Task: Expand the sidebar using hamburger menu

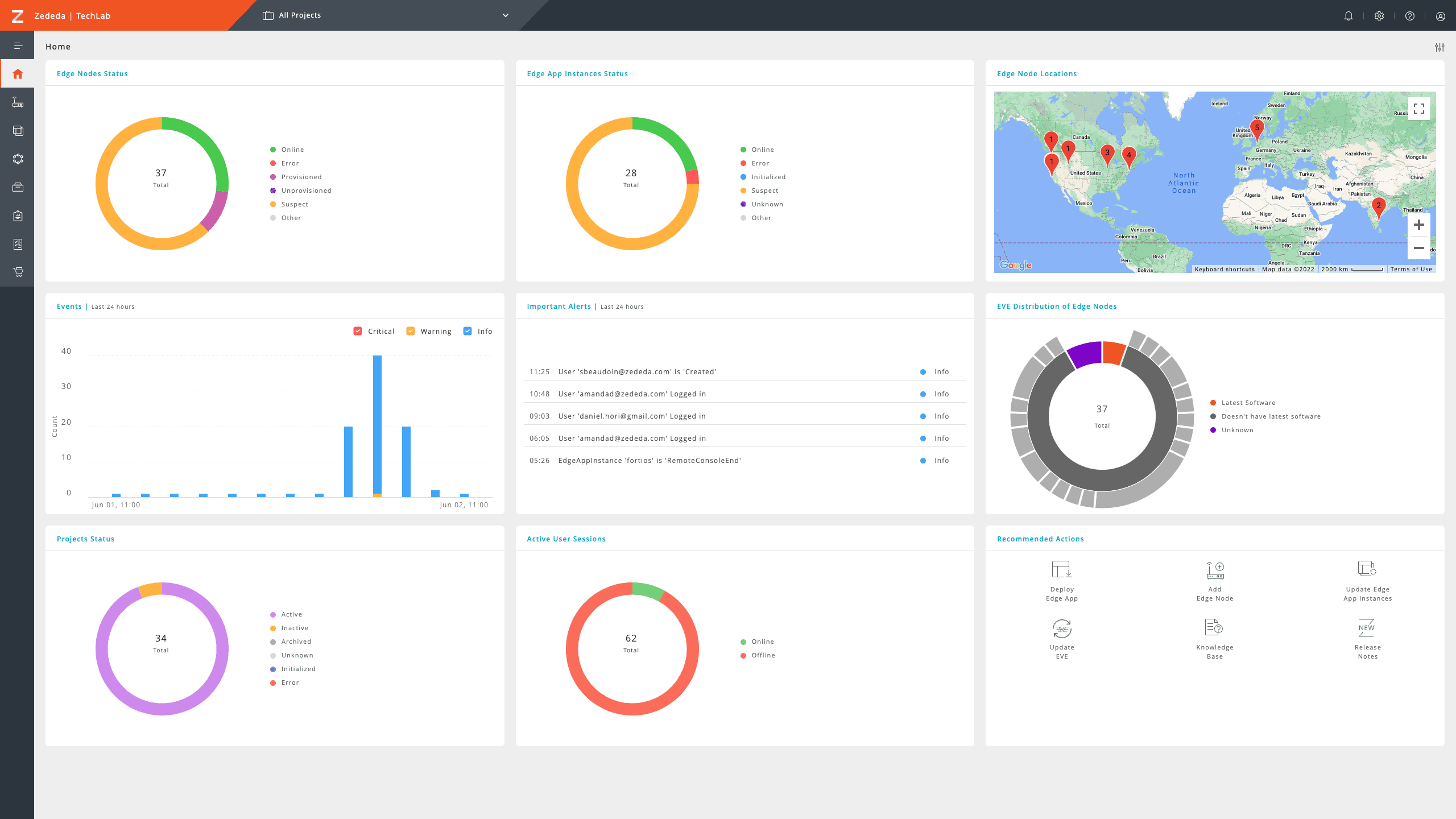Action: pyautogui.click(x=18, y=46)
